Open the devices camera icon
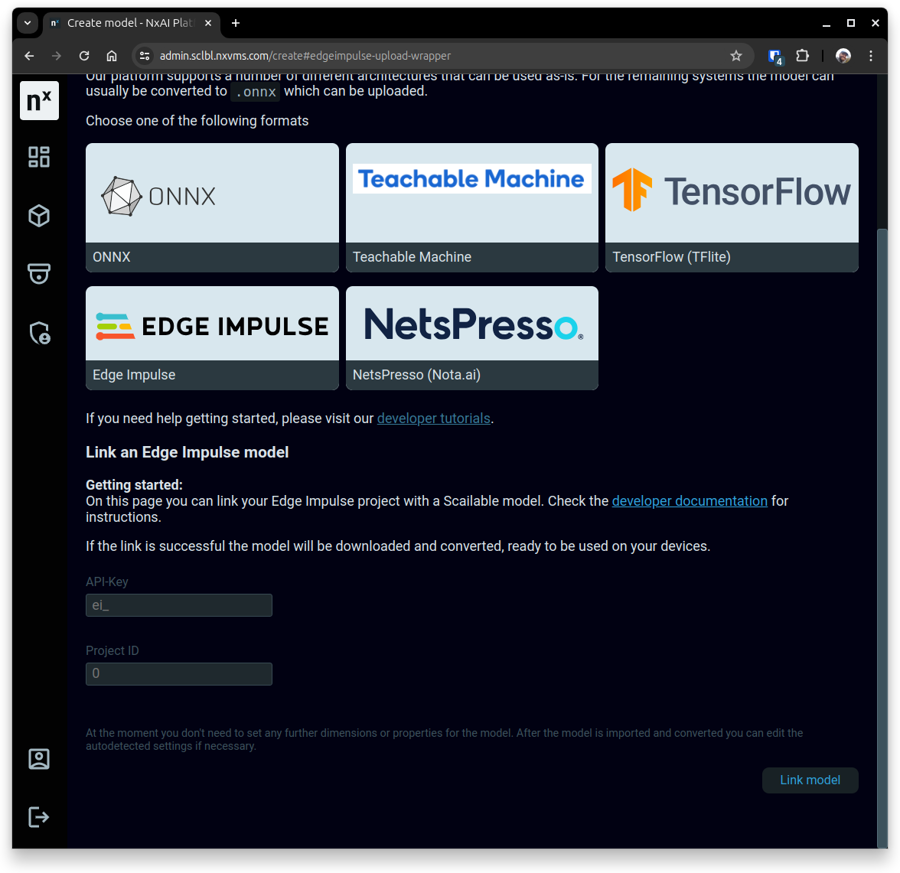Screen dimensions: 900x873 pos(39,274)
